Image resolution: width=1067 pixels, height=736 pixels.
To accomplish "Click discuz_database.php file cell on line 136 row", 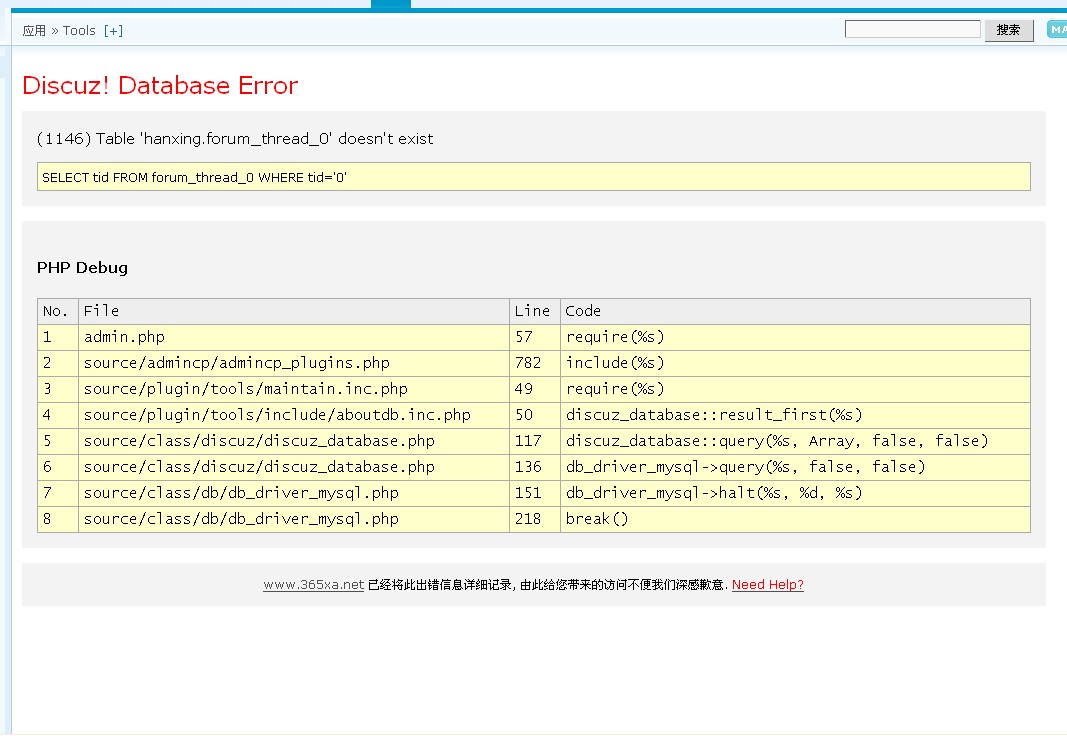I will pos(293,467).
